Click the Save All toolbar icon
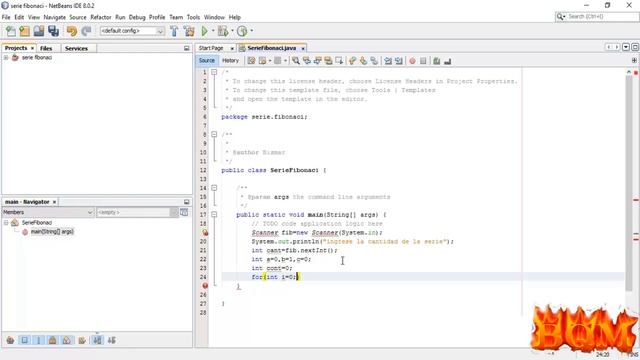 pos(53,31)
